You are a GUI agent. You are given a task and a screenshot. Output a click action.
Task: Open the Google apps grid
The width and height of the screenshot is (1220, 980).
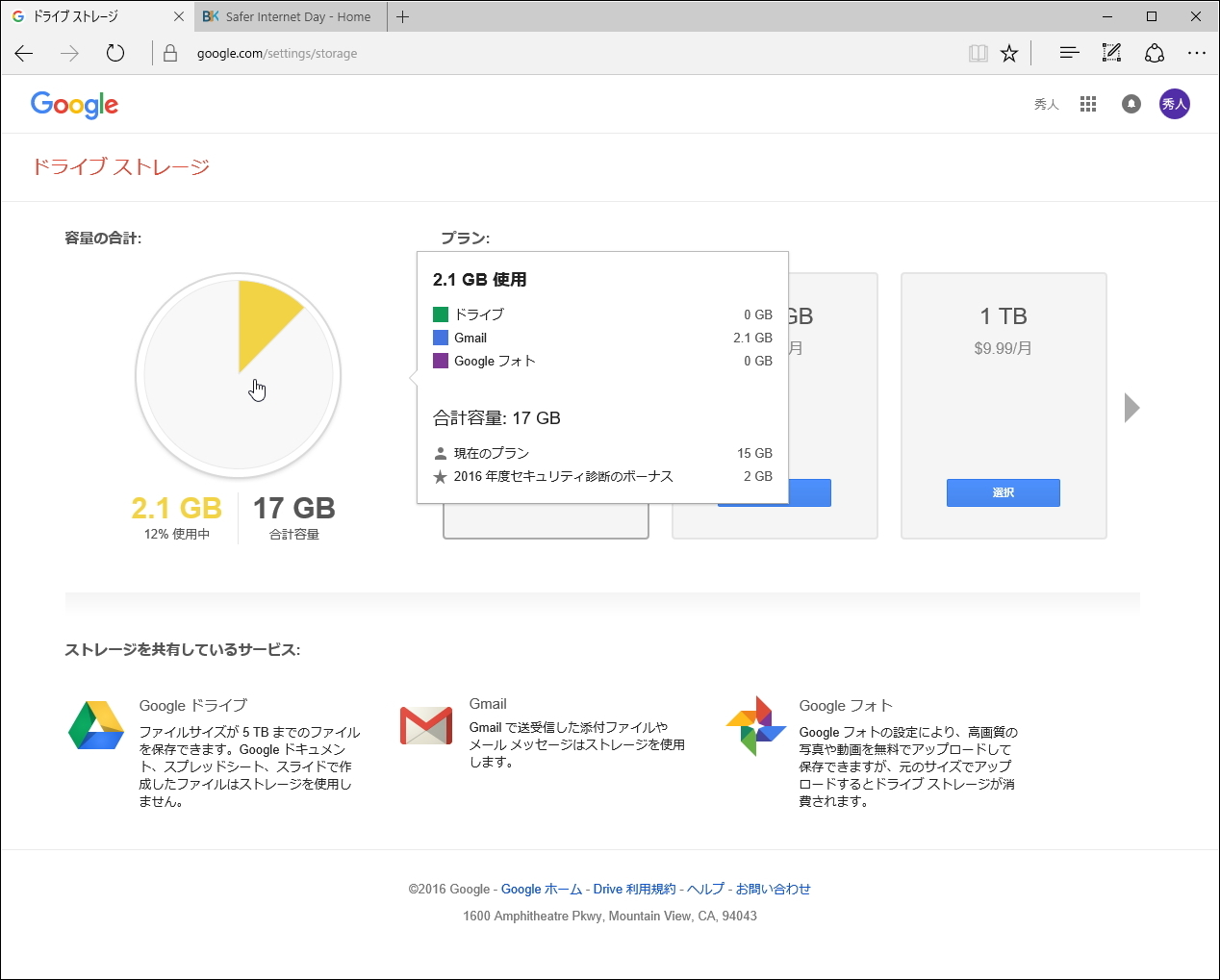(1088, 104)
